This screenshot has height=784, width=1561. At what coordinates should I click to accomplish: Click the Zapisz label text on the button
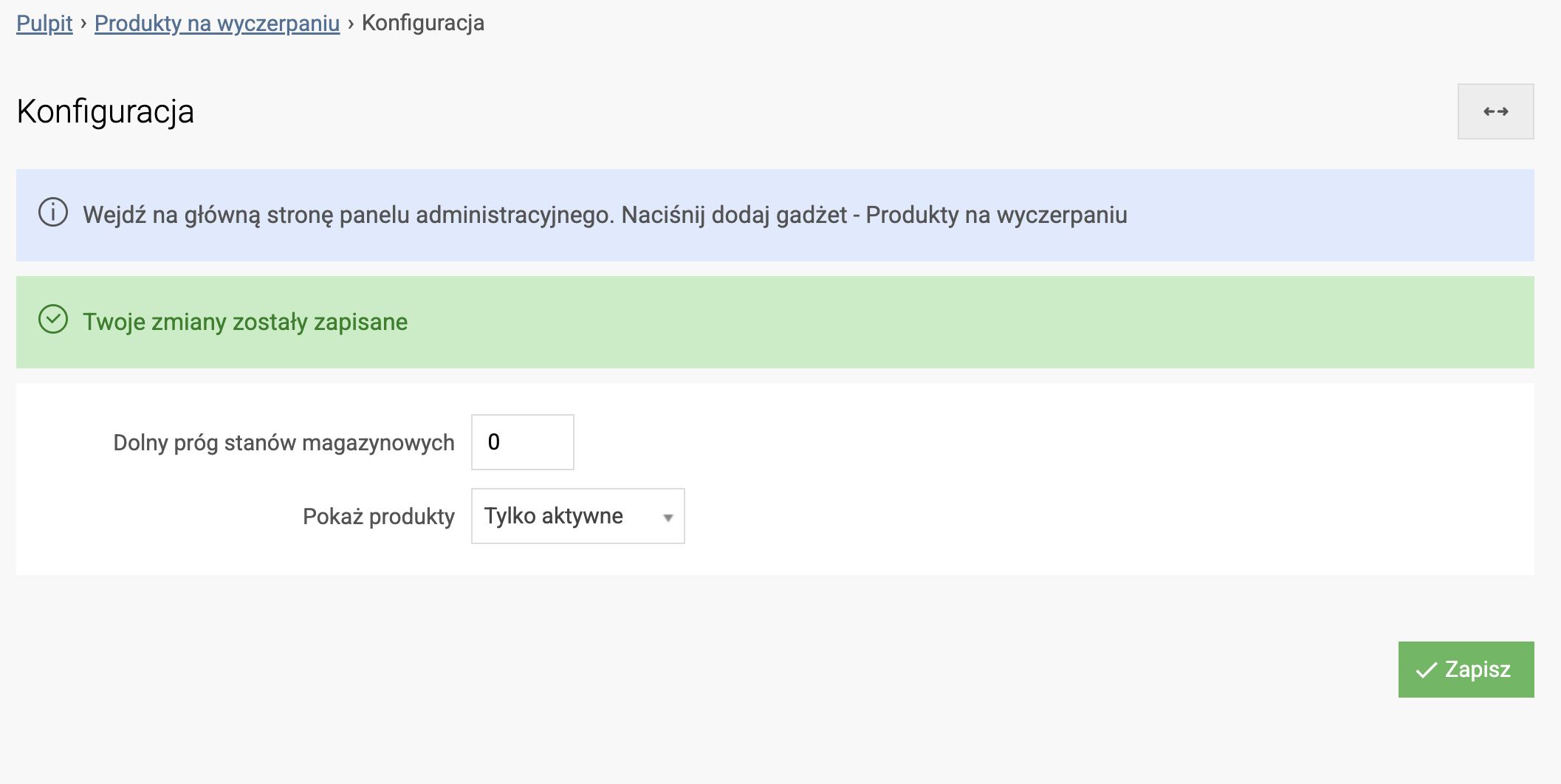tap(1478, 670)
